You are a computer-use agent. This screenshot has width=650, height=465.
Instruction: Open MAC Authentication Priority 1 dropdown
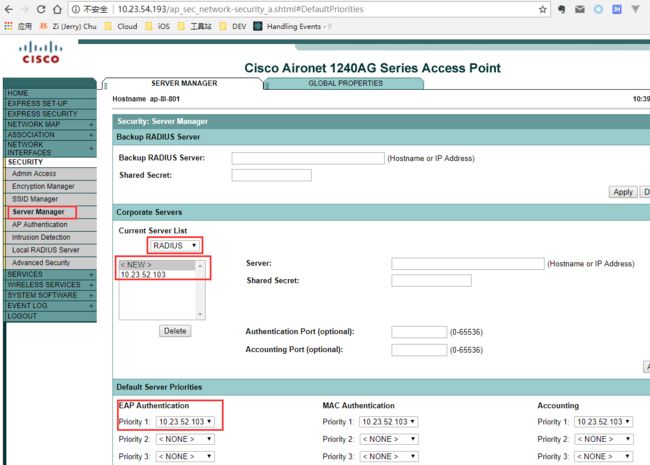click(388, 422)
